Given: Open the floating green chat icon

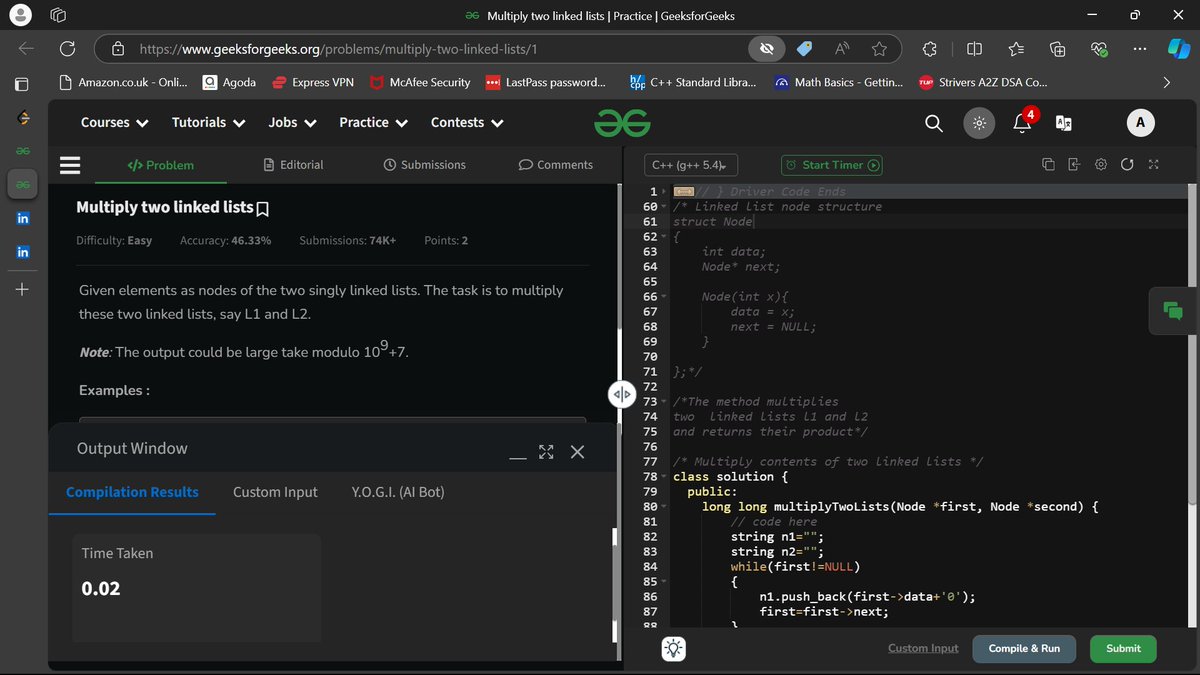Looking at the screenshot, I should click(x=1173, y=311).
